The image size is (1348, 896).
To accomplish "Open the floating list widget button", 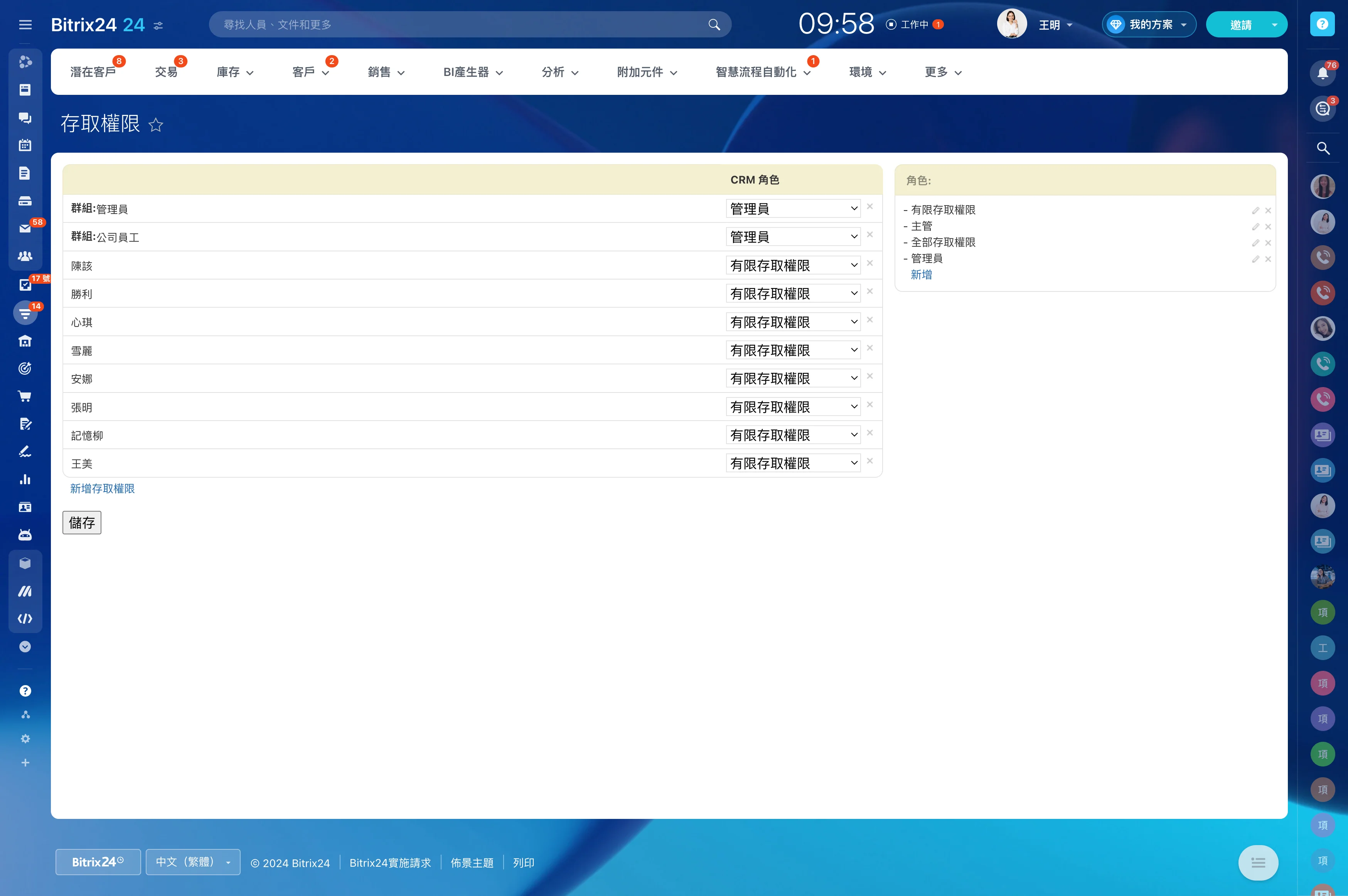I will pos(1258,862).
